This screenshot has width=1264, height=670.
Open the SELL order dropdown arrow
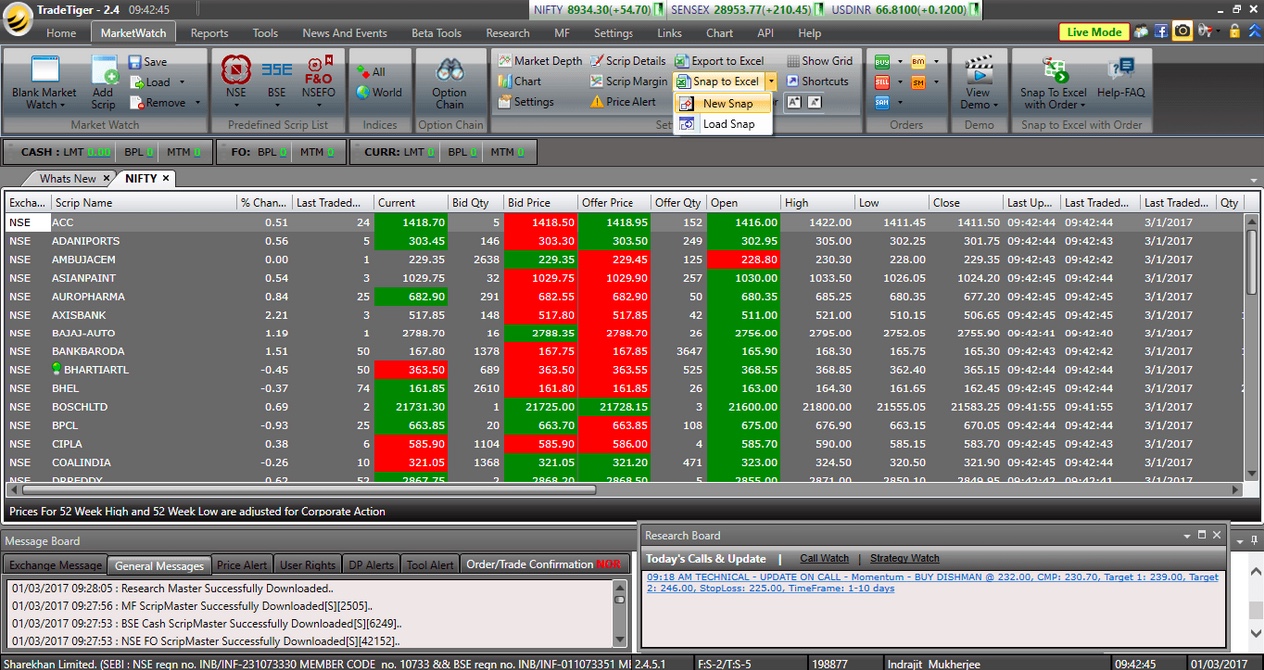900,82
